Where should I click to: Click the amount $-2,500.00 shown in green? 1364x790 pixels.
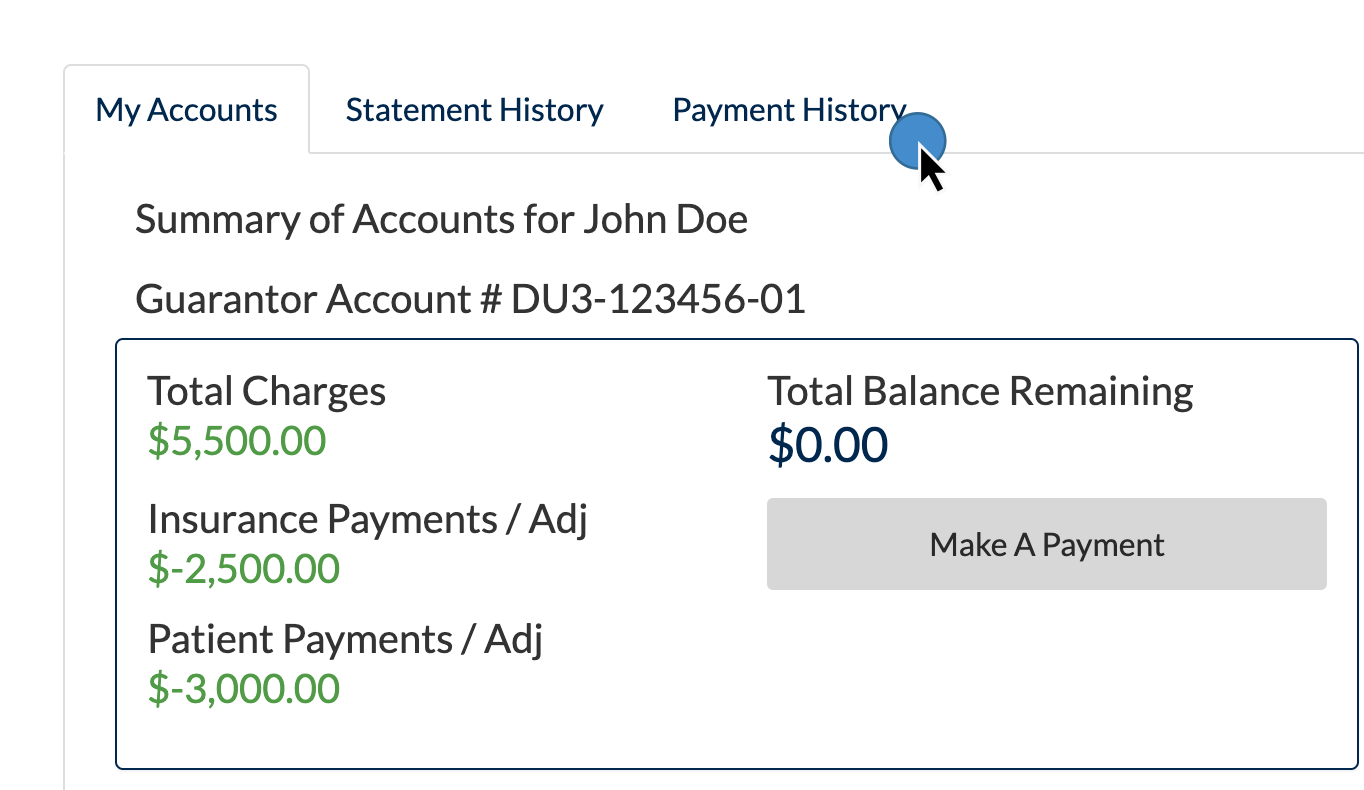point(244,568)
